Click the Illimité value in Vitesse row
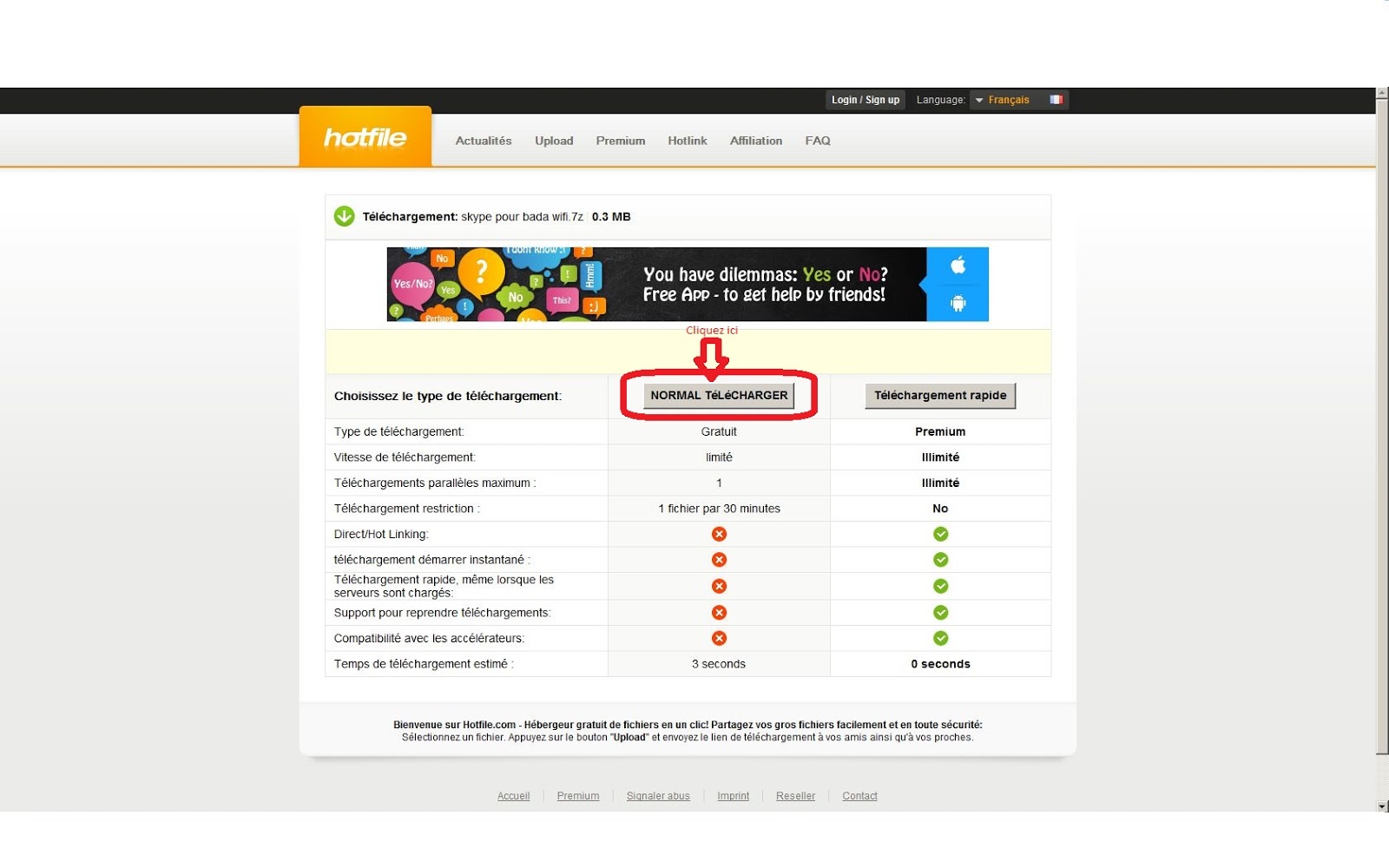This screenshot has width=1389, height=868. tap(940, 457)
